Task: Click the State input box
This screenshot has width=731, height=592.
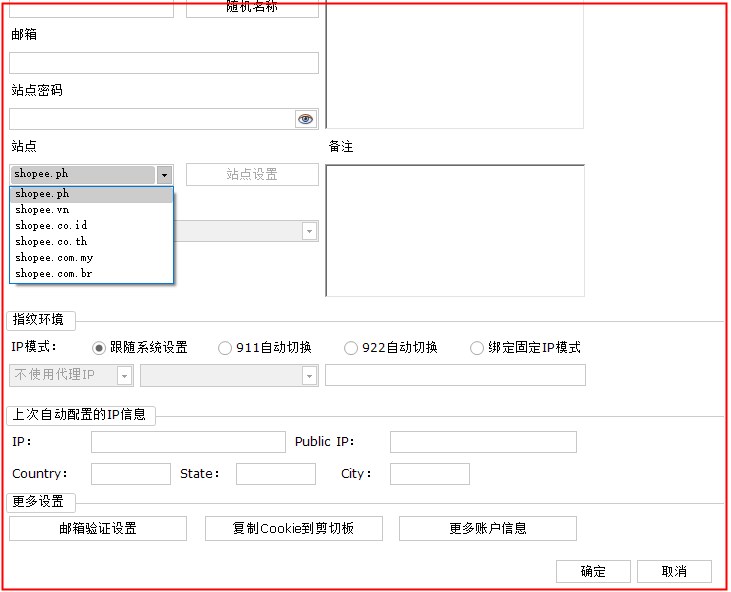Action: (x=276, y=474)
